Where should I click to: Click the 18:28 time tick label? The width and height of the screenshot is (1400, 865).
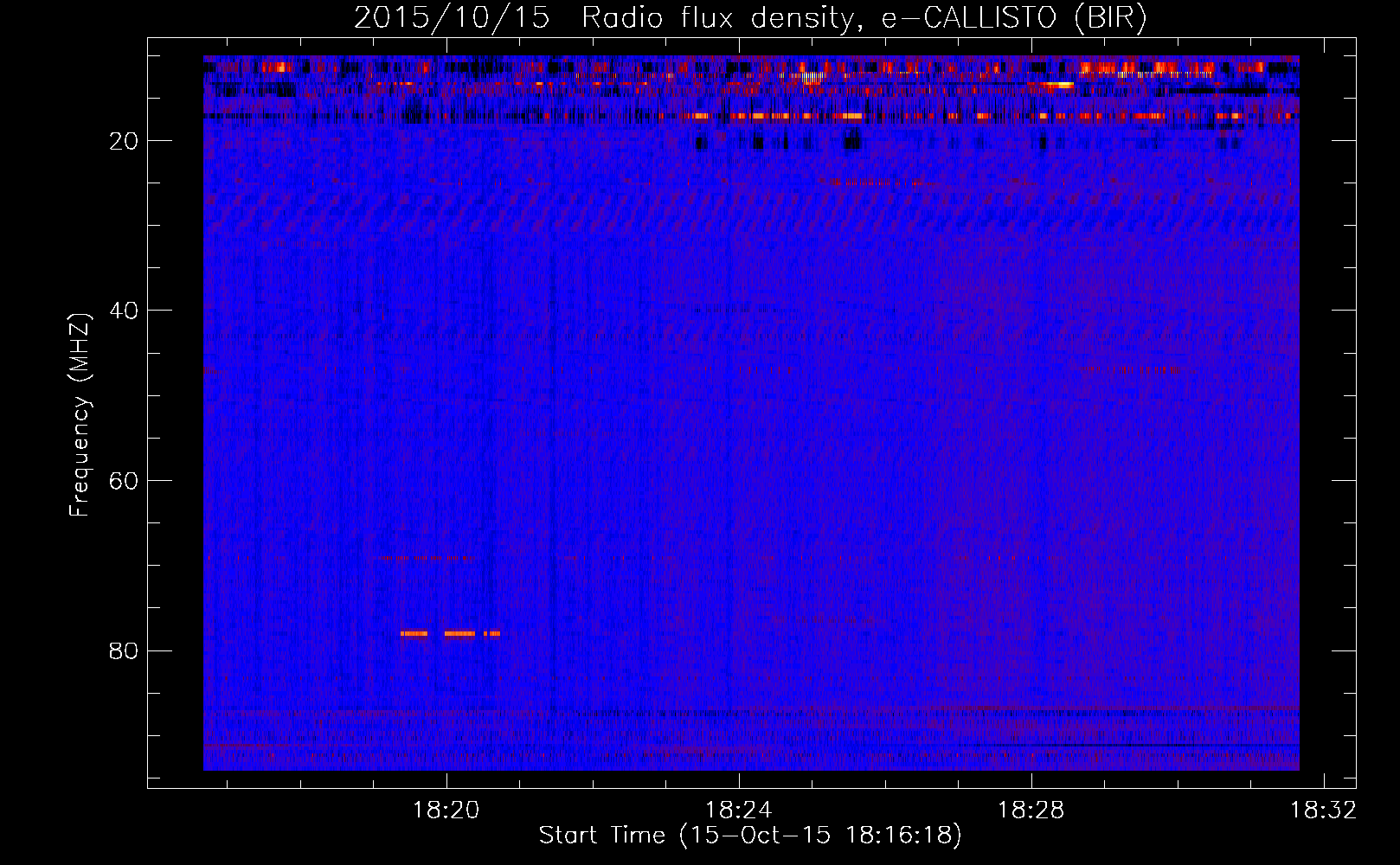point(1031,811)
